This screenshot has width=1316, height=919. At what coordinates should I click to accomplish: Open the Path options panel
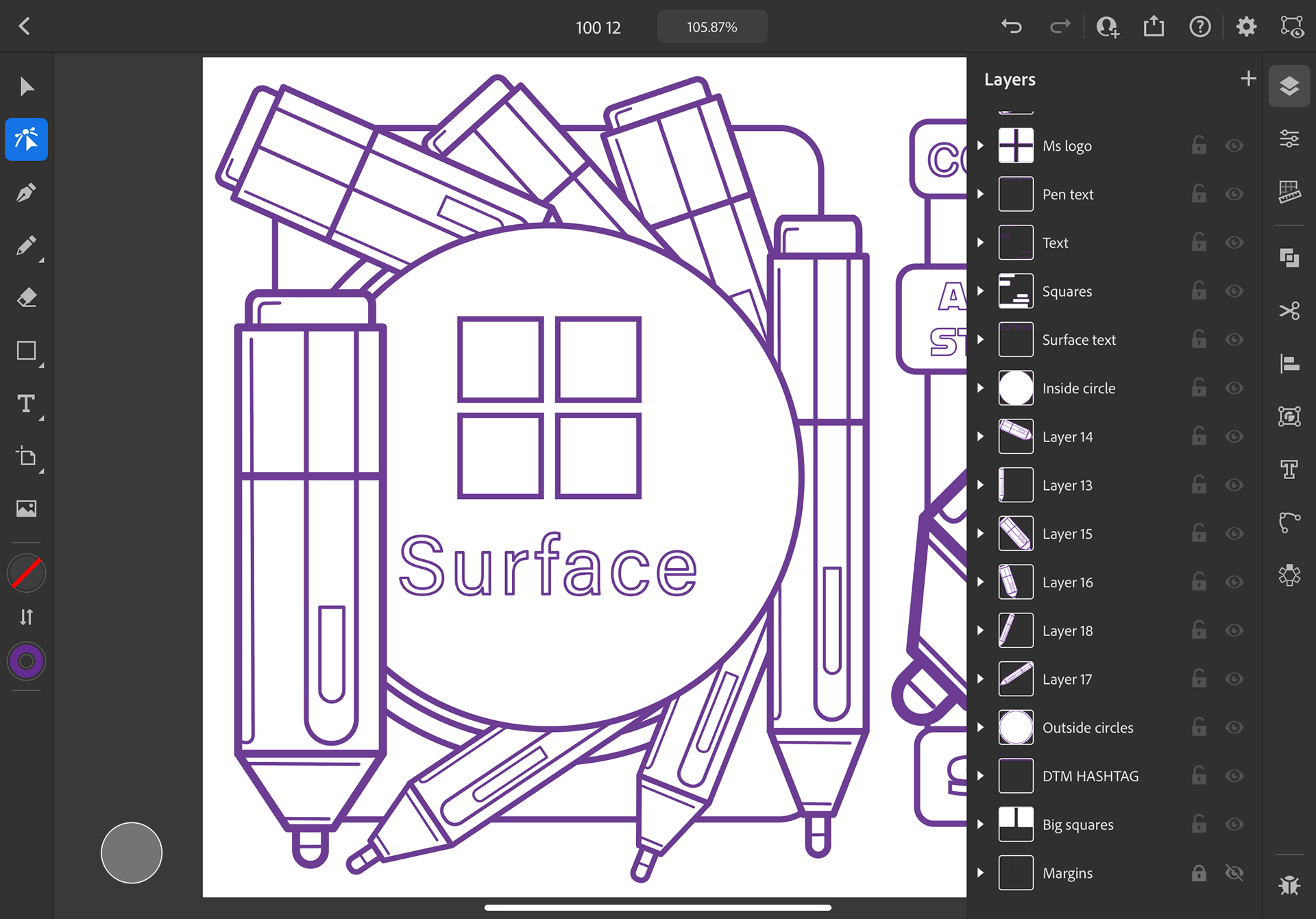[1289, 522]
